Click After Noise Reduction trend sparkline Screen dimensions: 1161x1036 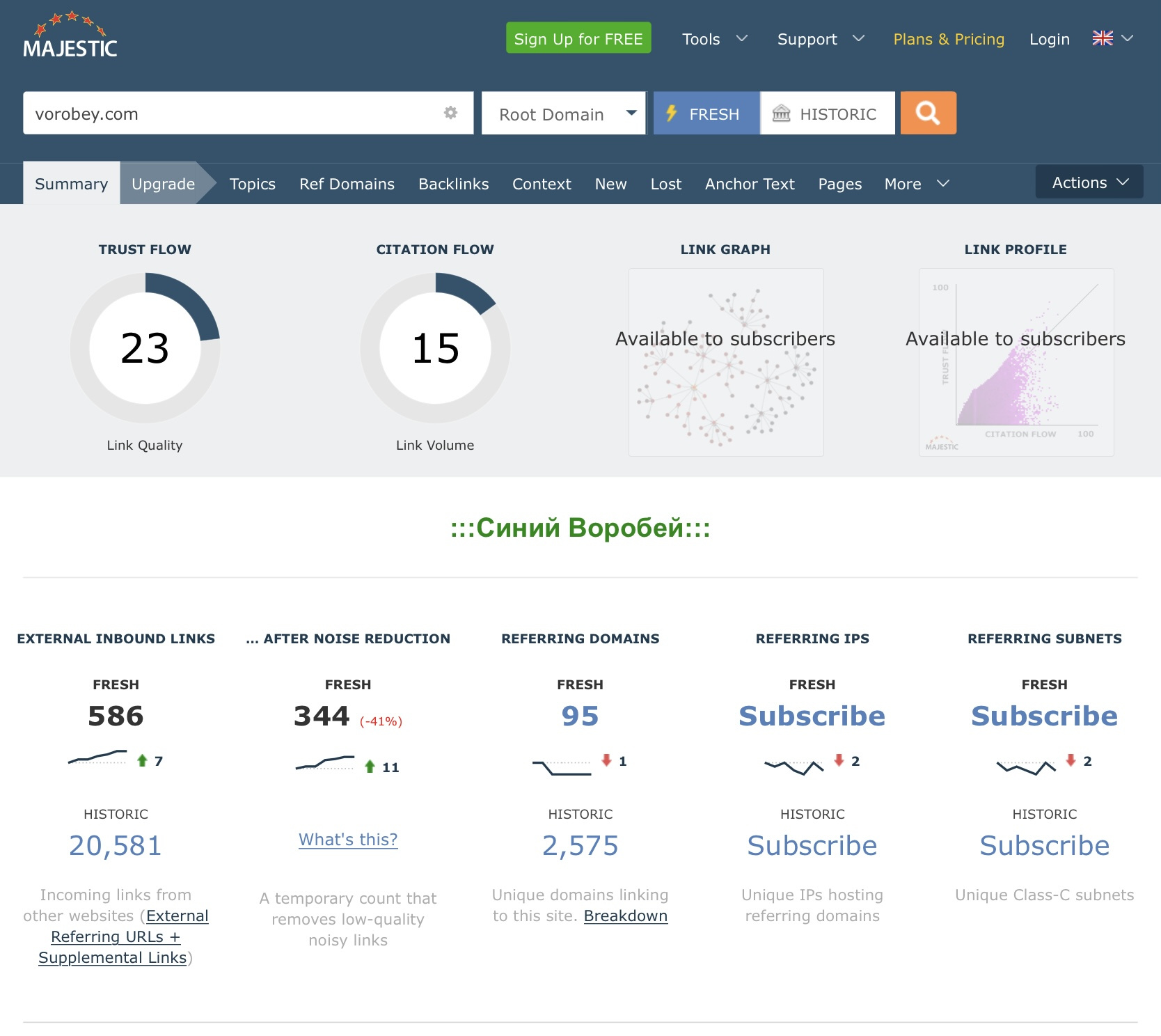point(325,763)
